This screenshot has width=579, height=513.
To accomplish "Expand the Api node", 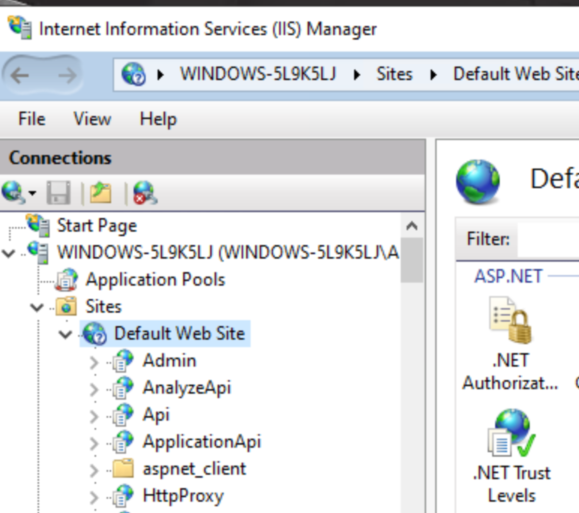I will (94, 416).
